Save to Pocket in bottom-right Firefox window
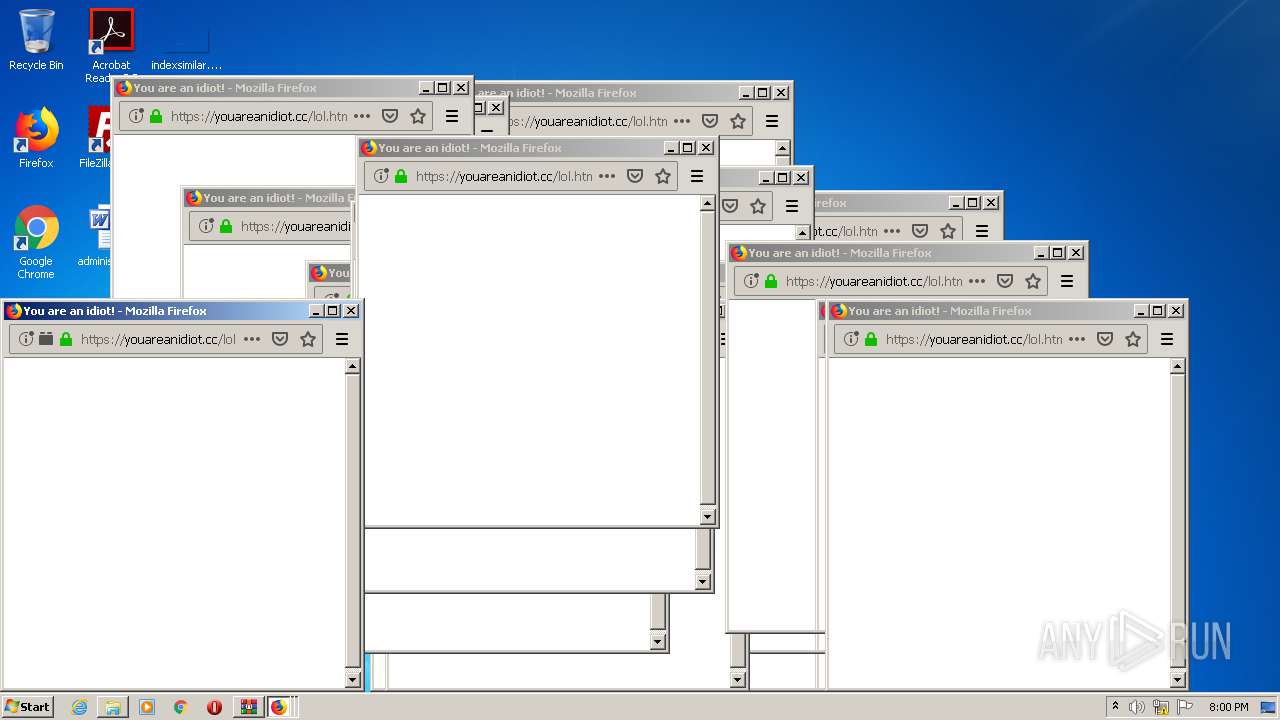 1105,339
